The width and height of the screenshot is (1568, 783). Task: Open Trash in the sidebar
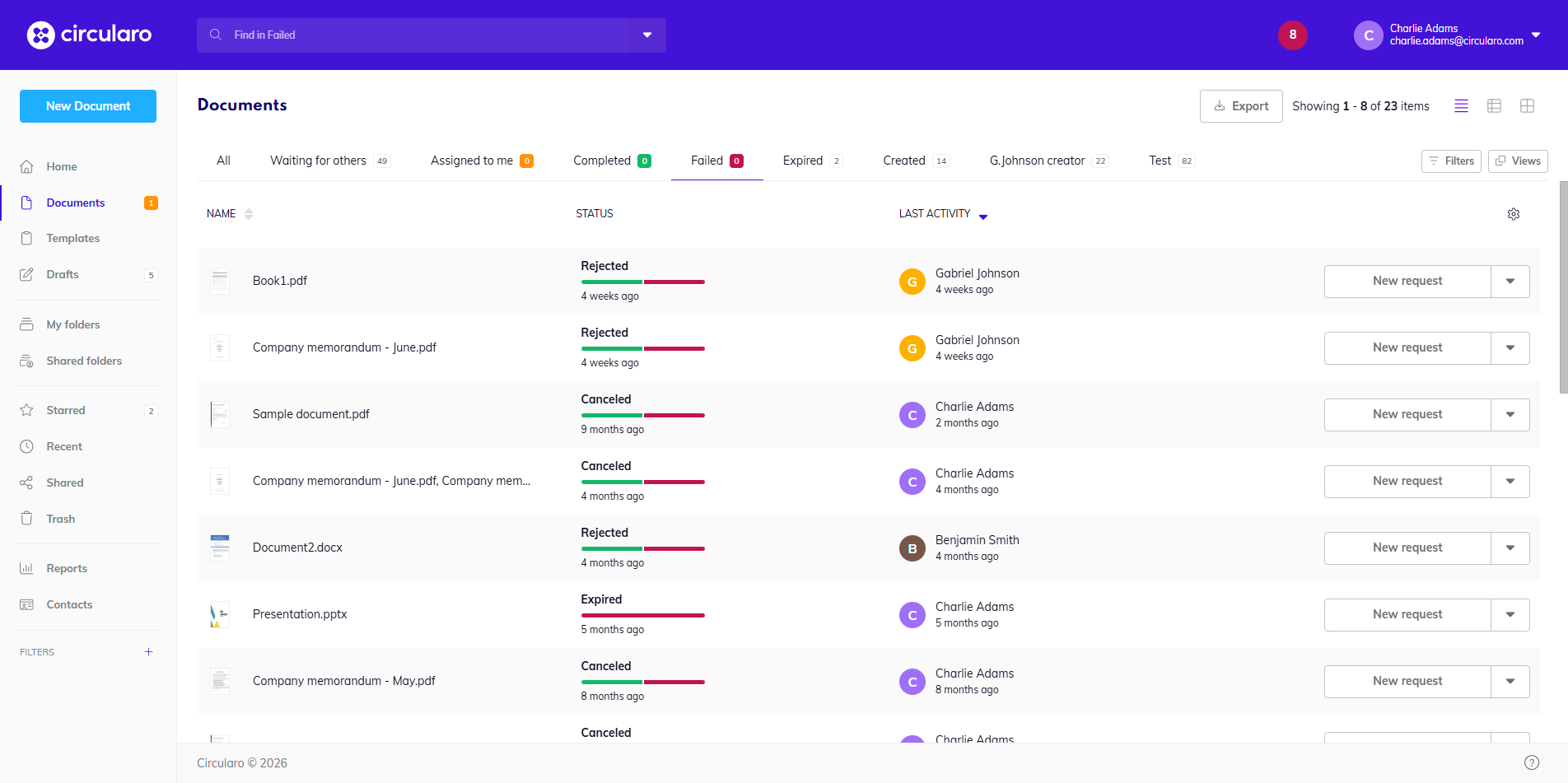click(60, 519)
